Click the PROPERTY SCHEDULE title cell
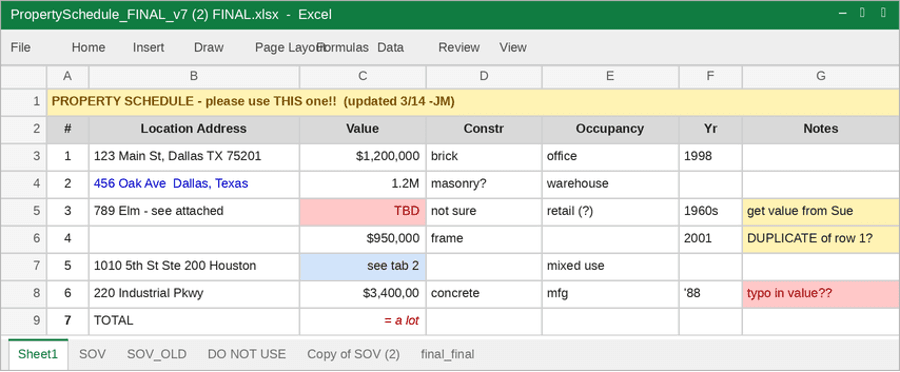The width and height of the screenshot is (900, 372). (473, 102)
